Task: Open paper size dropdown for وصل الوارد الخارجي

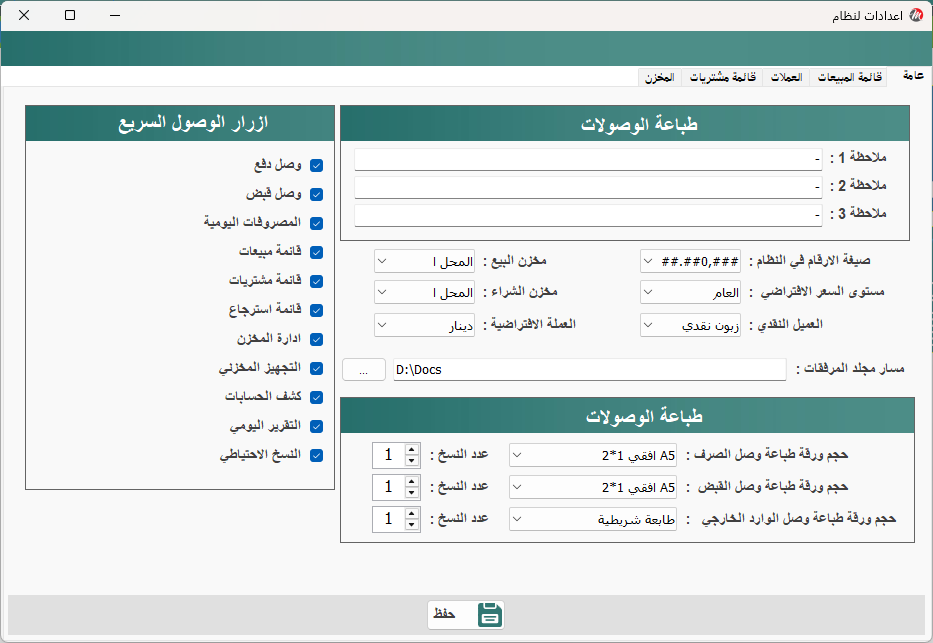Action: click(593, 519)
